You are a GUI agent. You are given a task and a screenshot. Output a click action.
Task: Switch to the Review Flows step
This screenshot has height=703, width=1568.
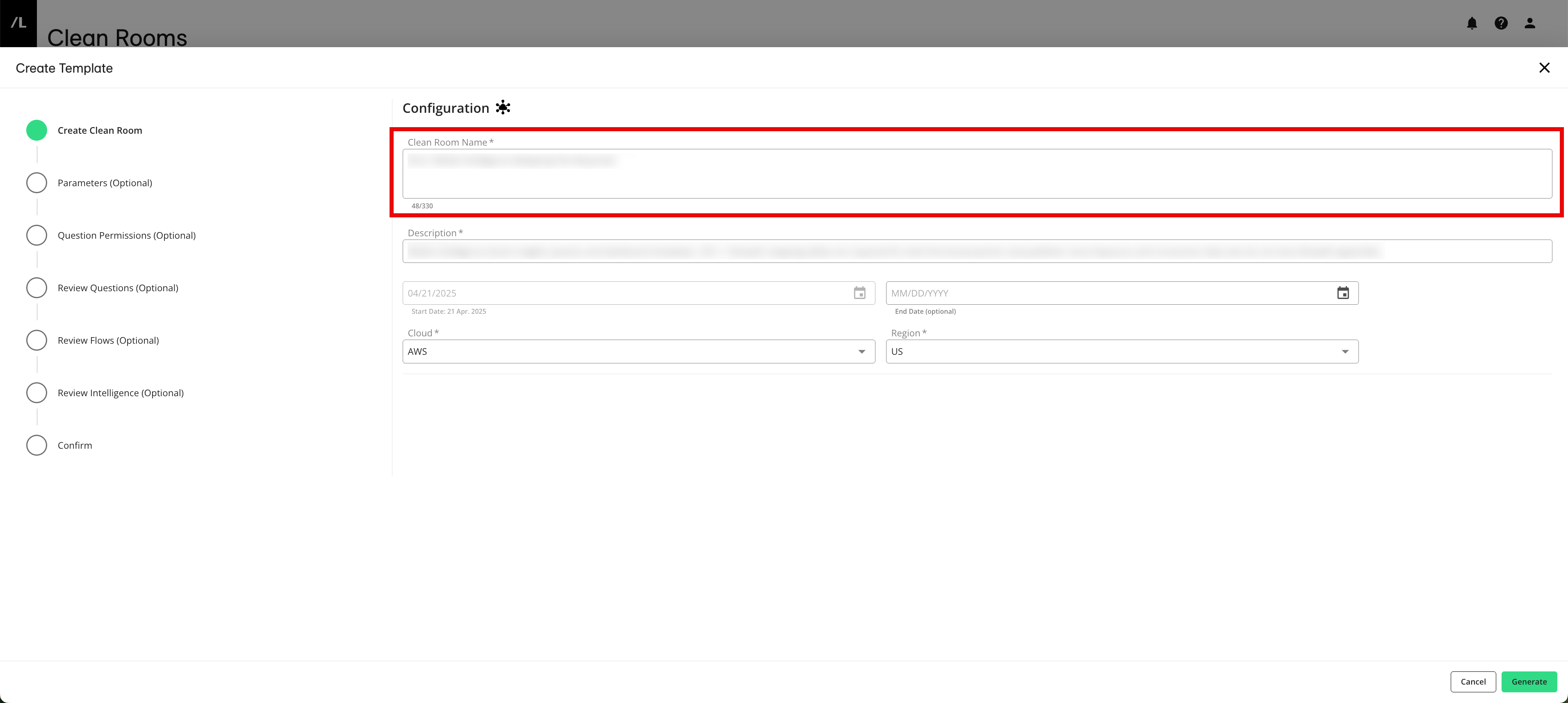(x=36, y=340)
